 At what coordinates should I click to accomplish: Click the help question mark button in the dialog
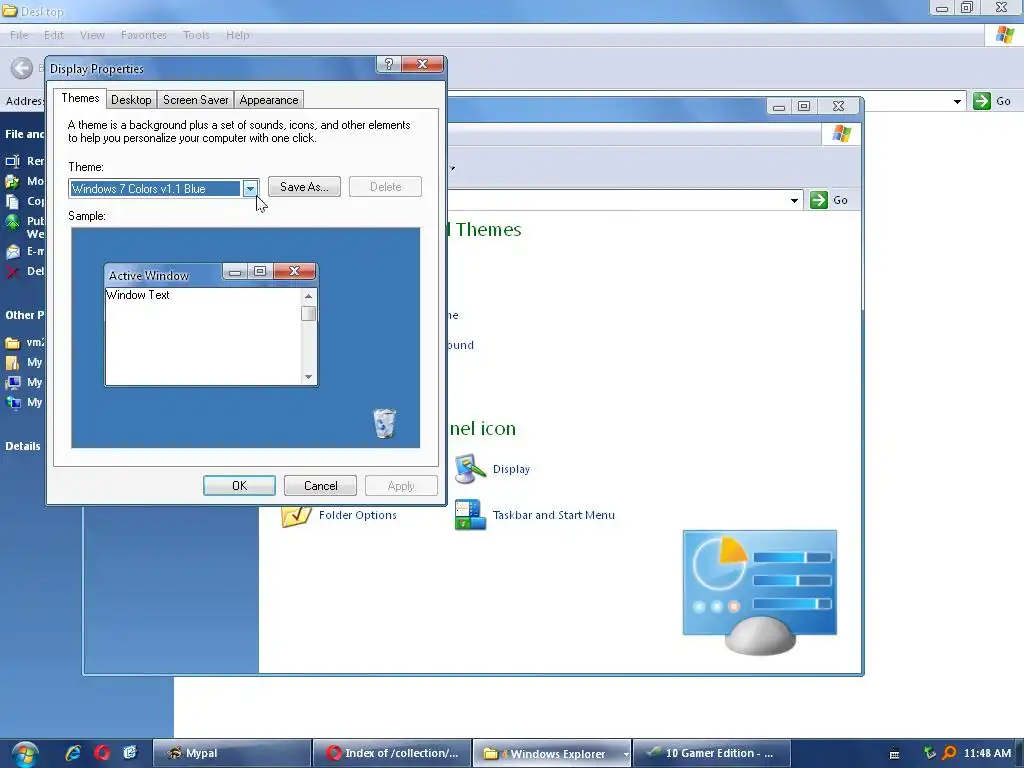click(389, 64)
